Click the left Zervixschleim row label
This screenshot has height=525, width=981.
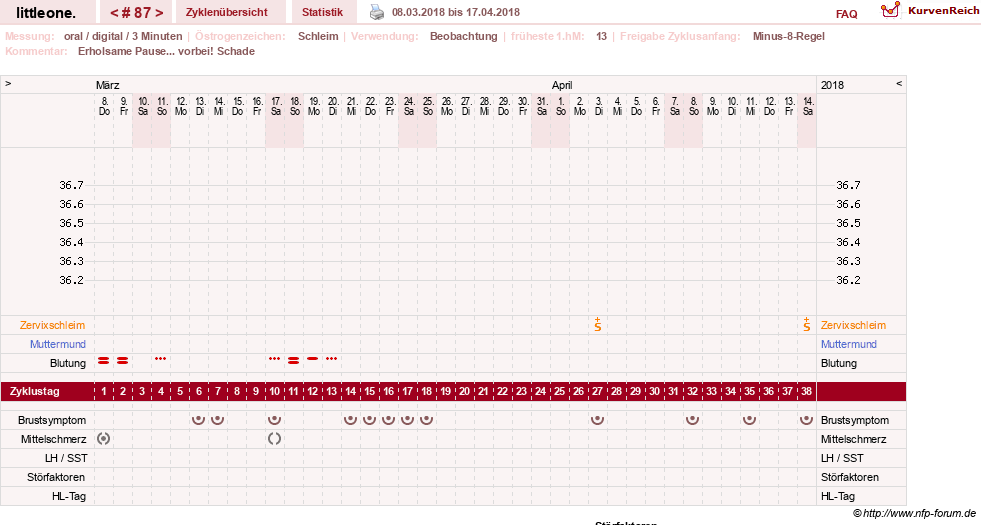52,325
